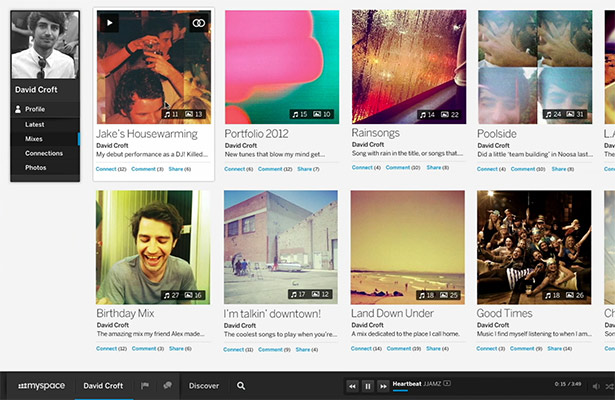Click the Good Times mix title
The width and height of the screenshot is (615, 400).
tap(504, 313)
